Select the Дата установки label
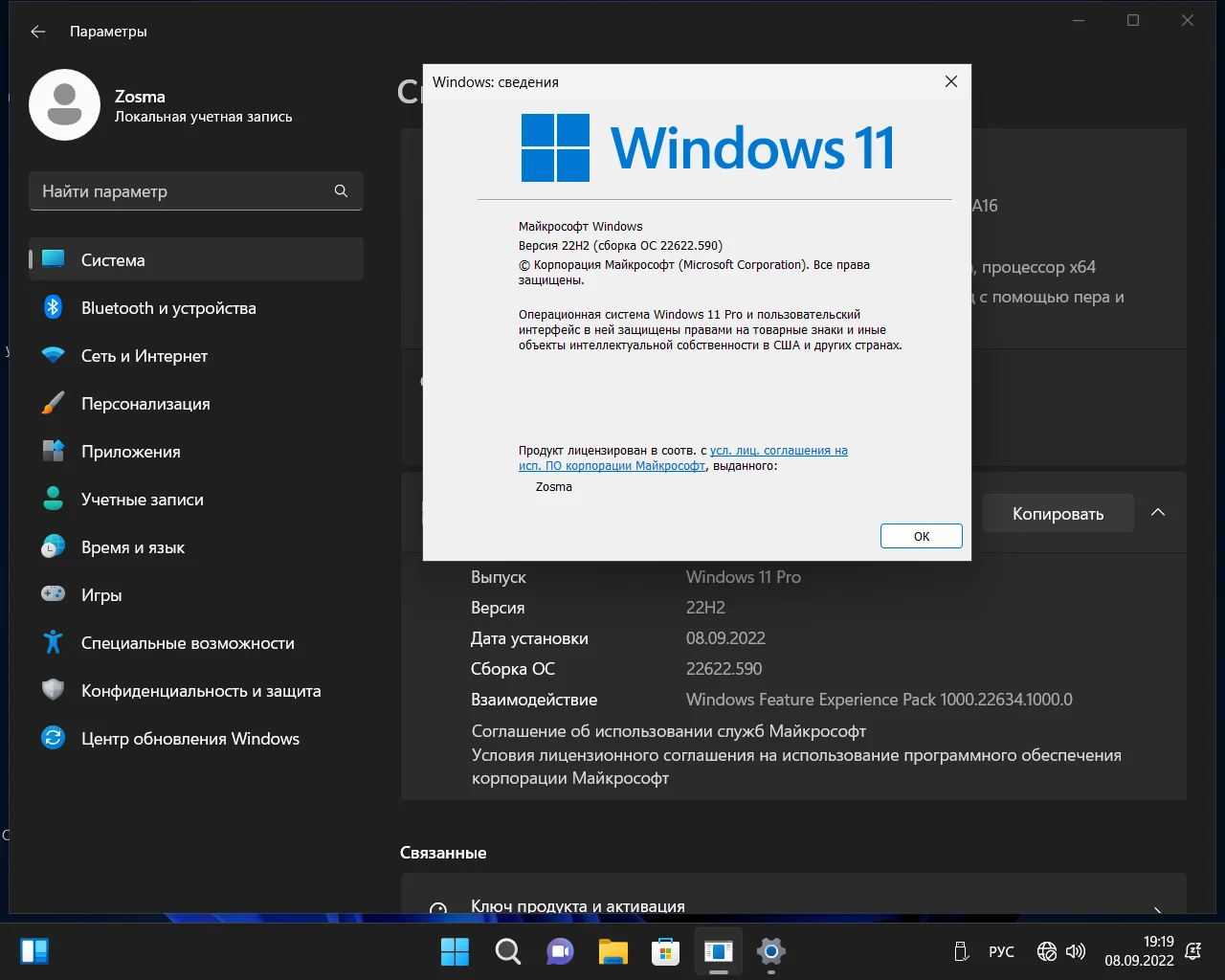Screen dimensions: 1225x980 point(529,638)
